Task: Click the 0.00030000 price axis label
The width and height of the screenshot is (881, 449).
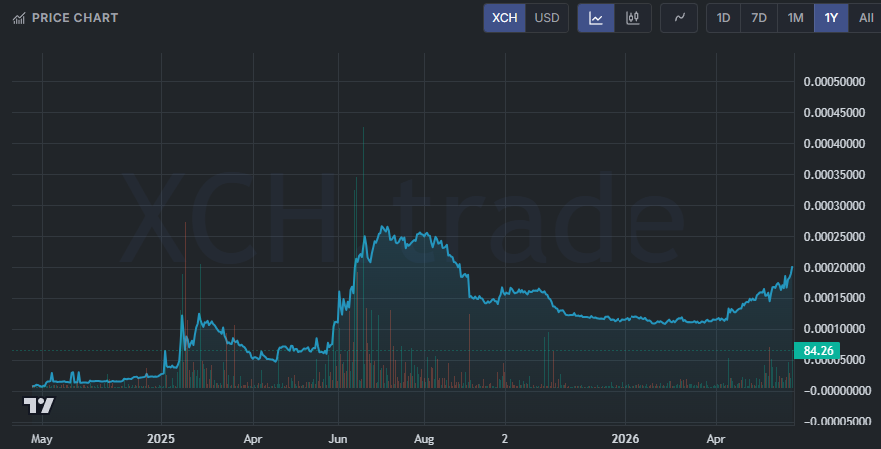Action: coord(834,206)
